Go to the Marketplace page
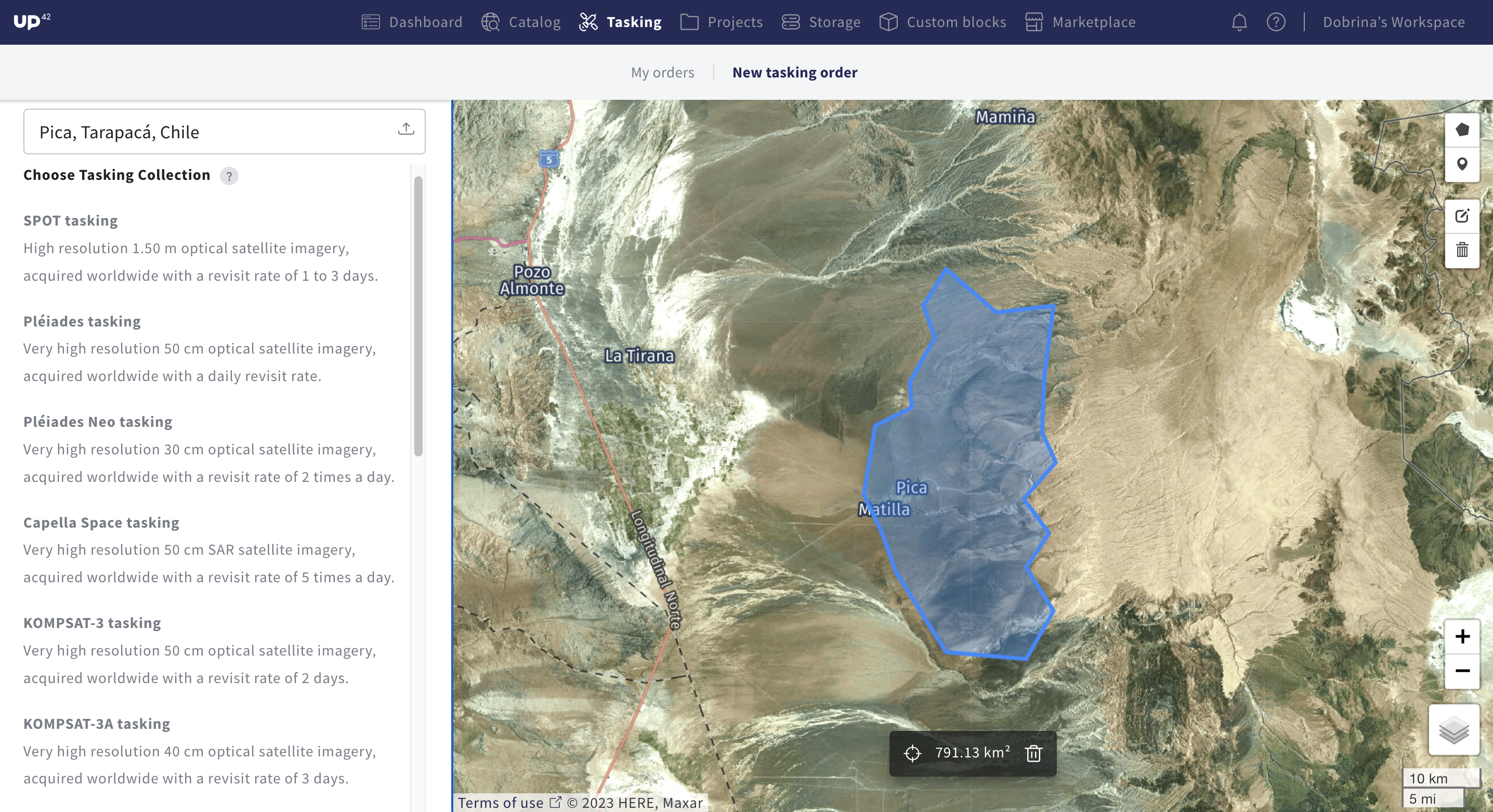Screen dimensions: 1493x812 1080,22
